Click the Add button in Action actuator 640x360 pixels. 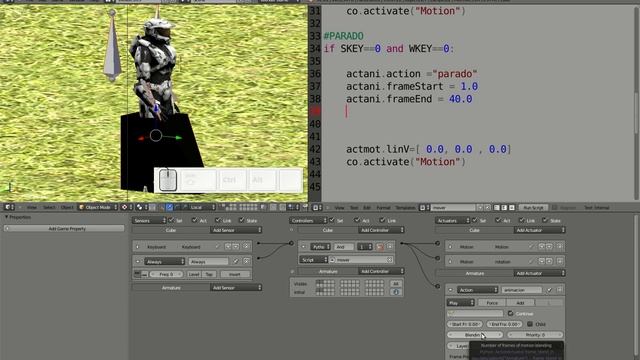(x=520, y=303)
